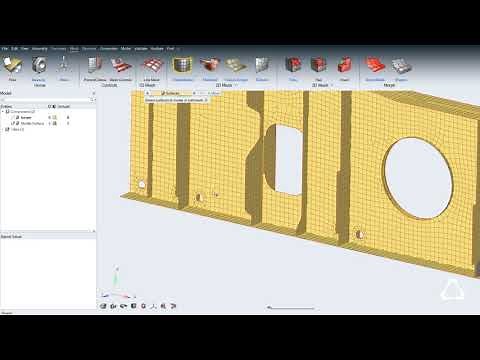Click the third view control icon at bottom
This screenshot has height=360, width=480.
click(123, 306)
